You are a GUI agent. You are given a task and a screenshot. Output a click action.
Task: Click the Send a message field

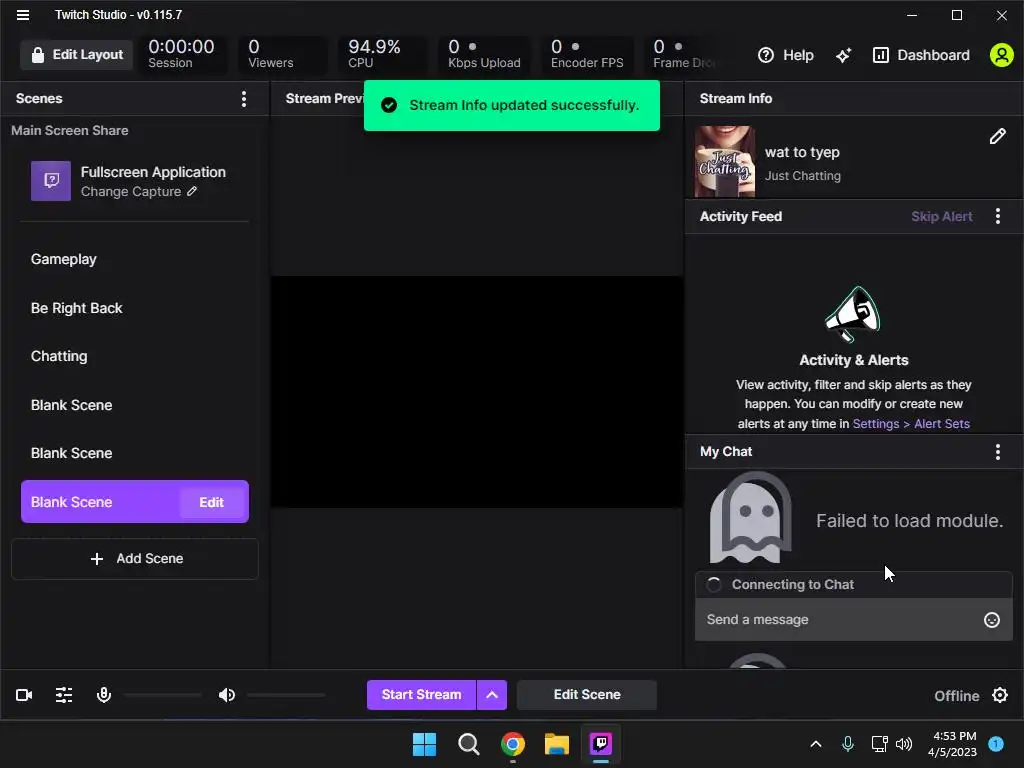coord(841,620)
